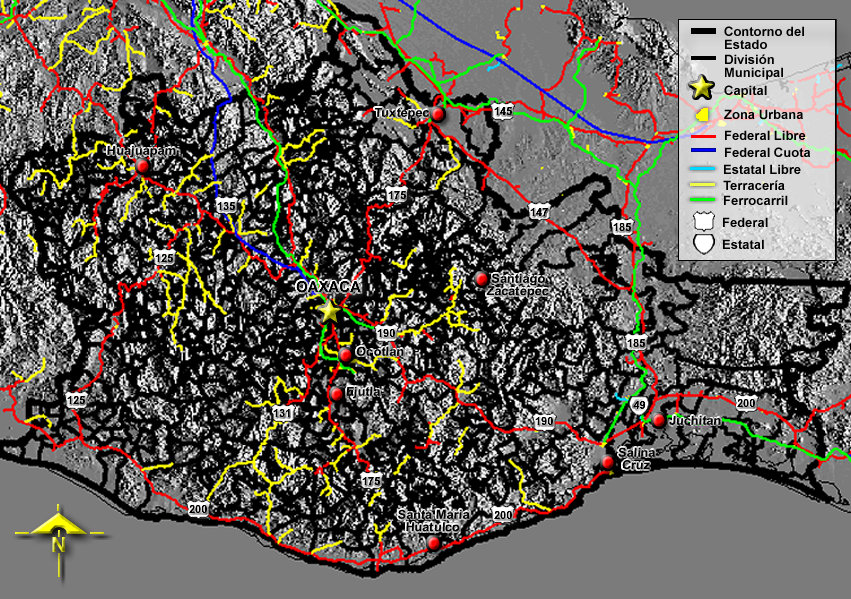Image resolution: width=851 pixels, height=599 pixels.
Task: Select the Salina Cruz red dot marker
Action: (608, 462)
